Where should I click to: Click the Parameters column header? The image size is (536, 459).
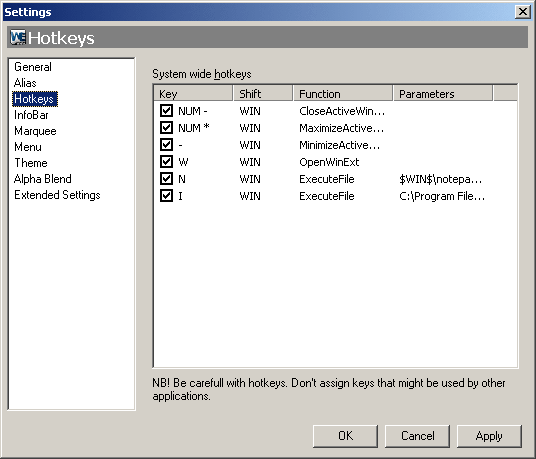click(x=443, y=93)
